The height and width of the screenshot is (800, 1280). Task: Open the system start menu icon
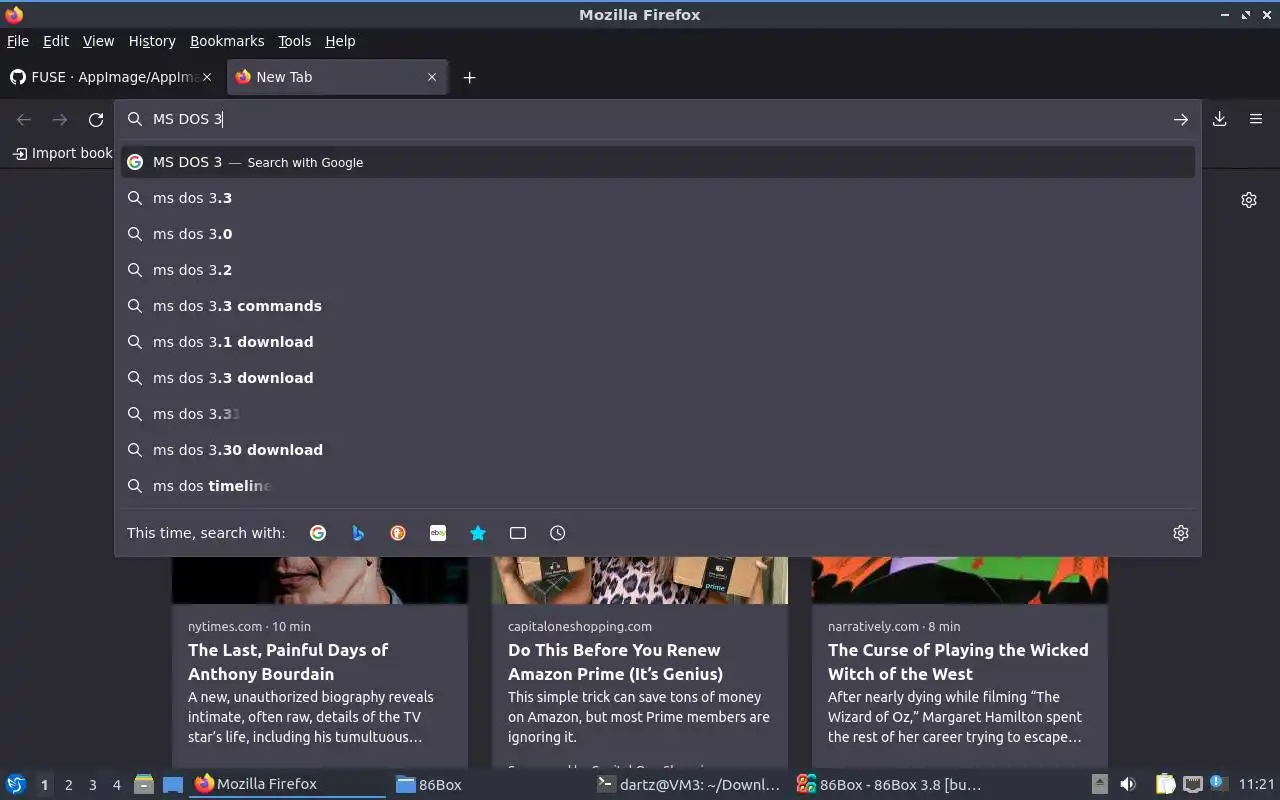coord(16,784)
